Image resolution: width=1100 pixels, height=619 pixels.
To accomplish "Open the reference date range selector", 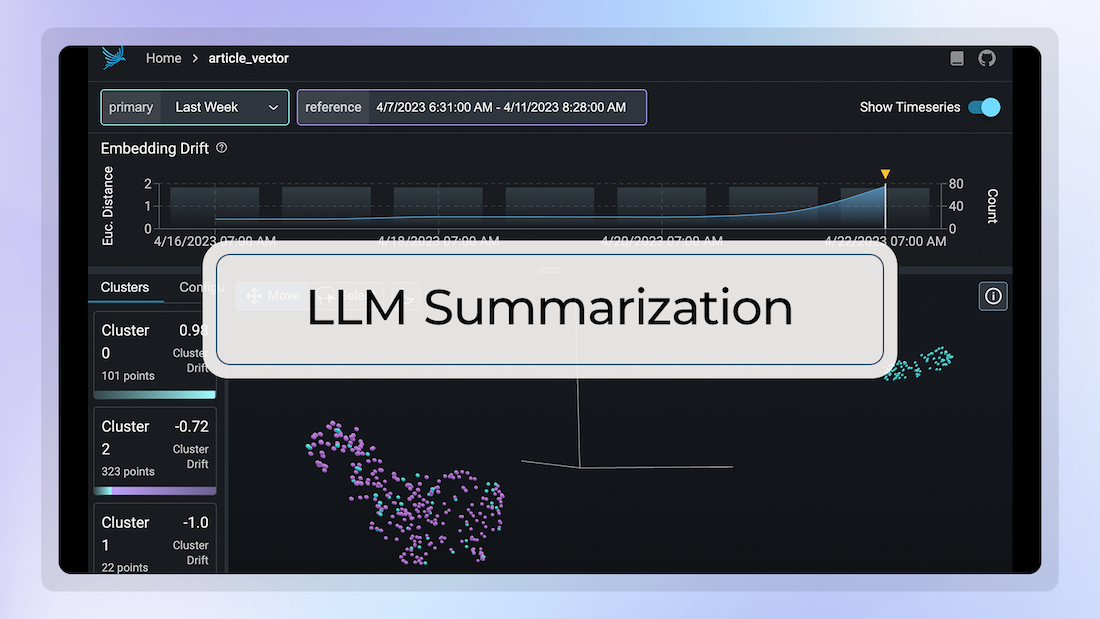I will coord(471,107).
